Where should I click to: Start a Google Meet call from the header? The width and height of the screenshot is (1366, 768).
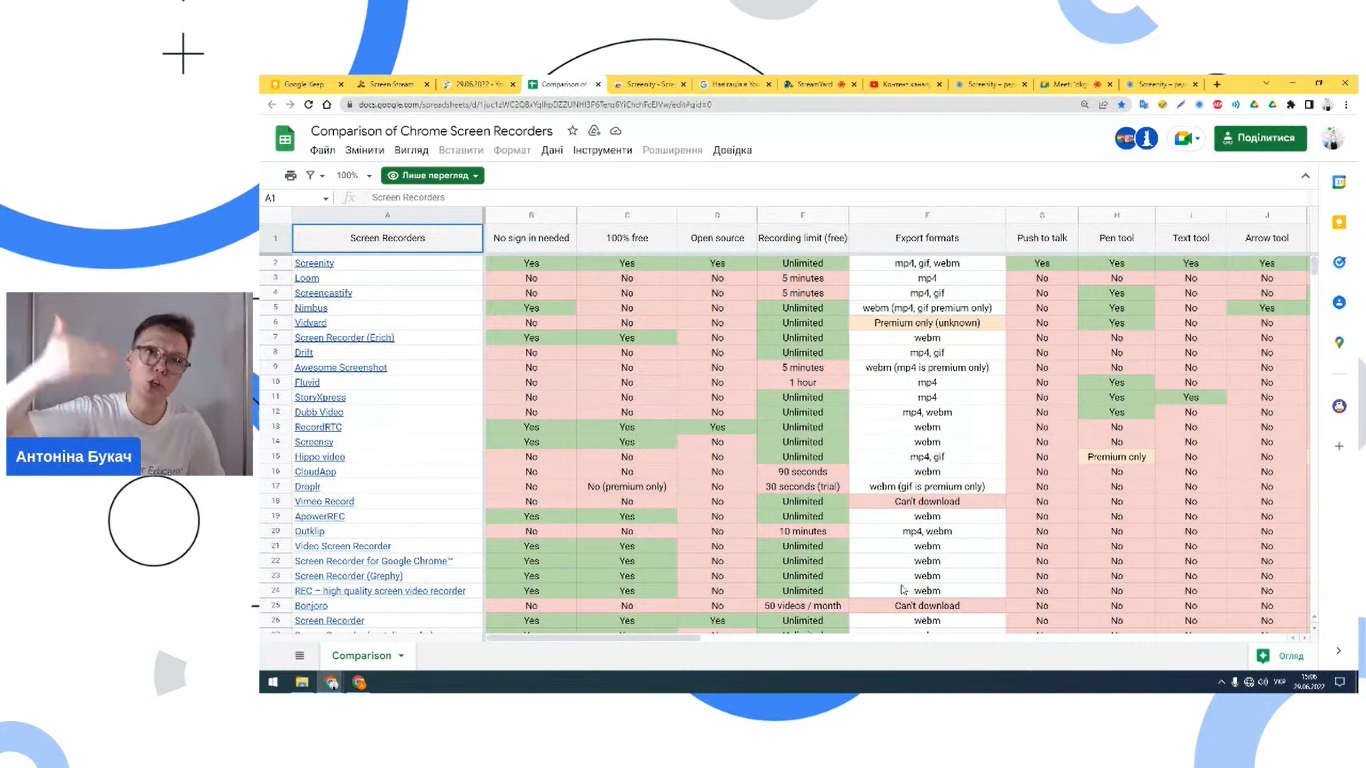click(x=1187, y=138)
